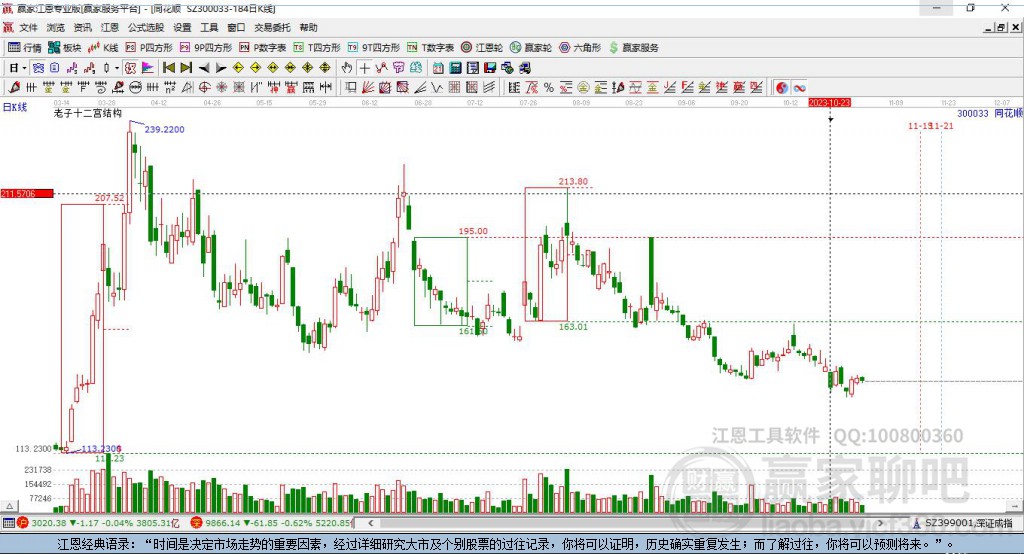Screen dimensions: 1024x554
Task: Click the horizontal scrollbar left arrow
Action: [370, 523]
